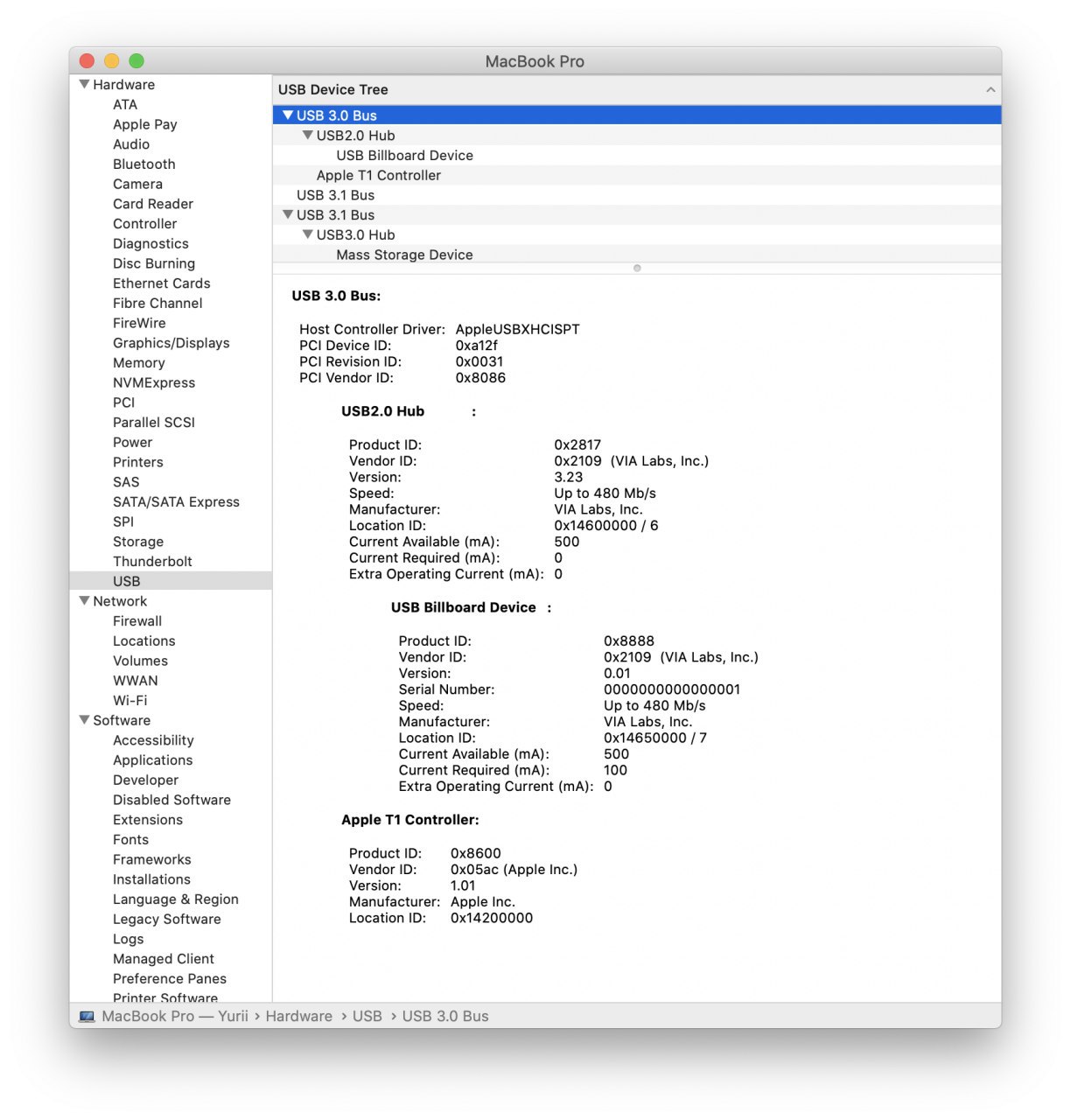This screenshot has height=1120, width=1071.
Task: Select Disabled Software in the sidebar
Action: pyautogui.click(x=171, y=800)
